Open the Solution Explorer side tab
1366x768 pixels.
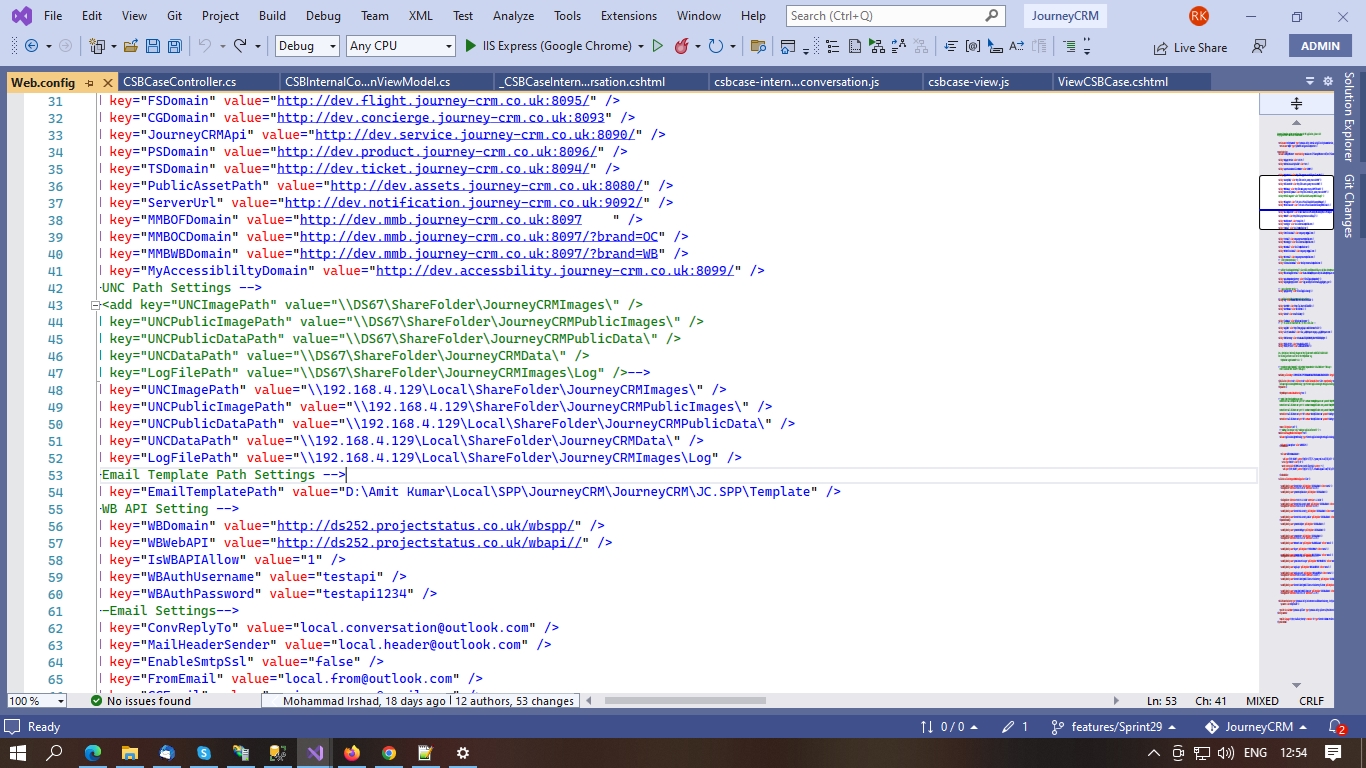pos(1349,116)
